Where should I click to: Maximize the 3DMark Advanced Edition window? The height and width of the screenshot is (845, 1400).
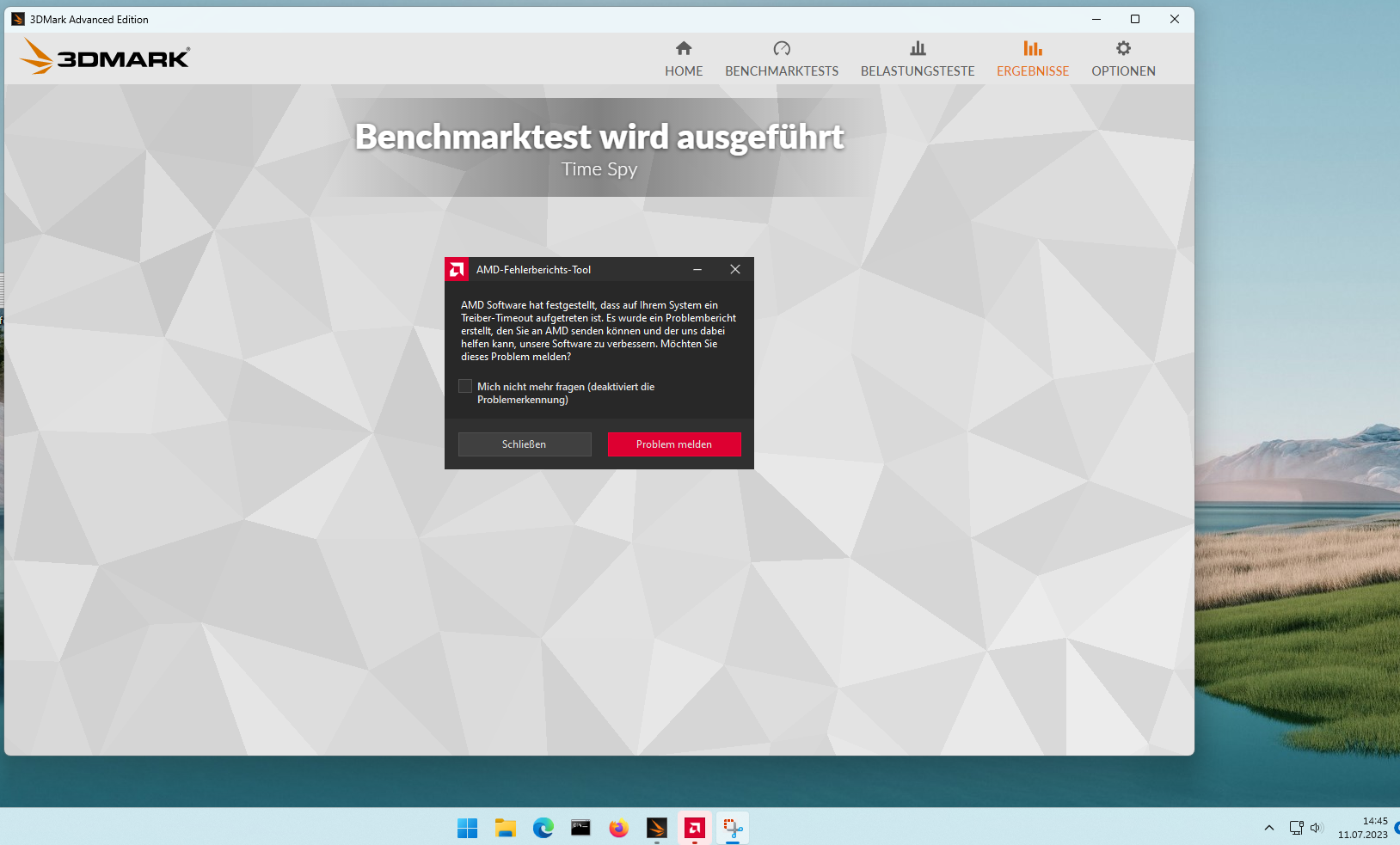1135,19
